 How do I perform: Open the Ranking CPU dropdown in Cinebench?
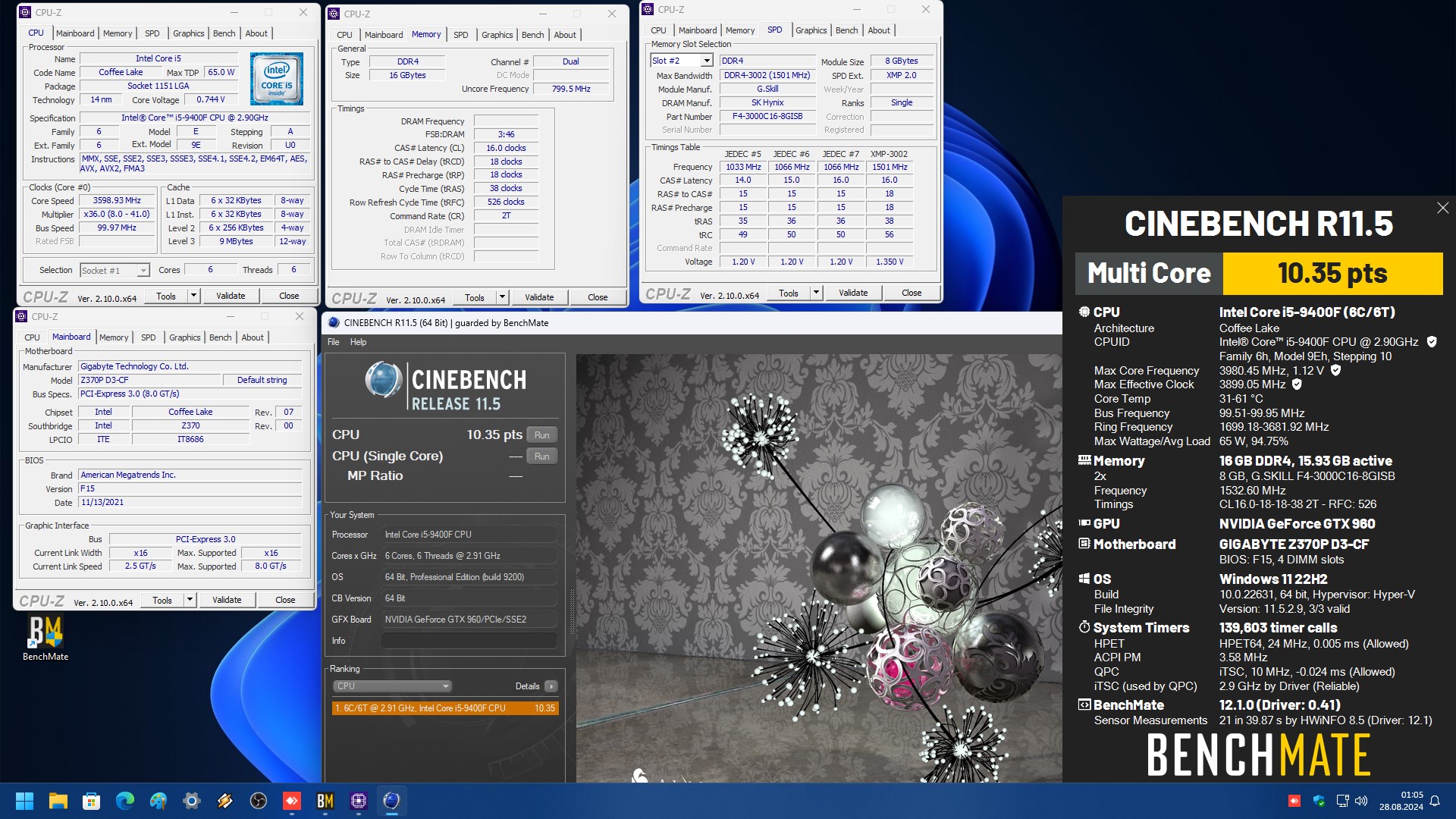tap(392, 686)
